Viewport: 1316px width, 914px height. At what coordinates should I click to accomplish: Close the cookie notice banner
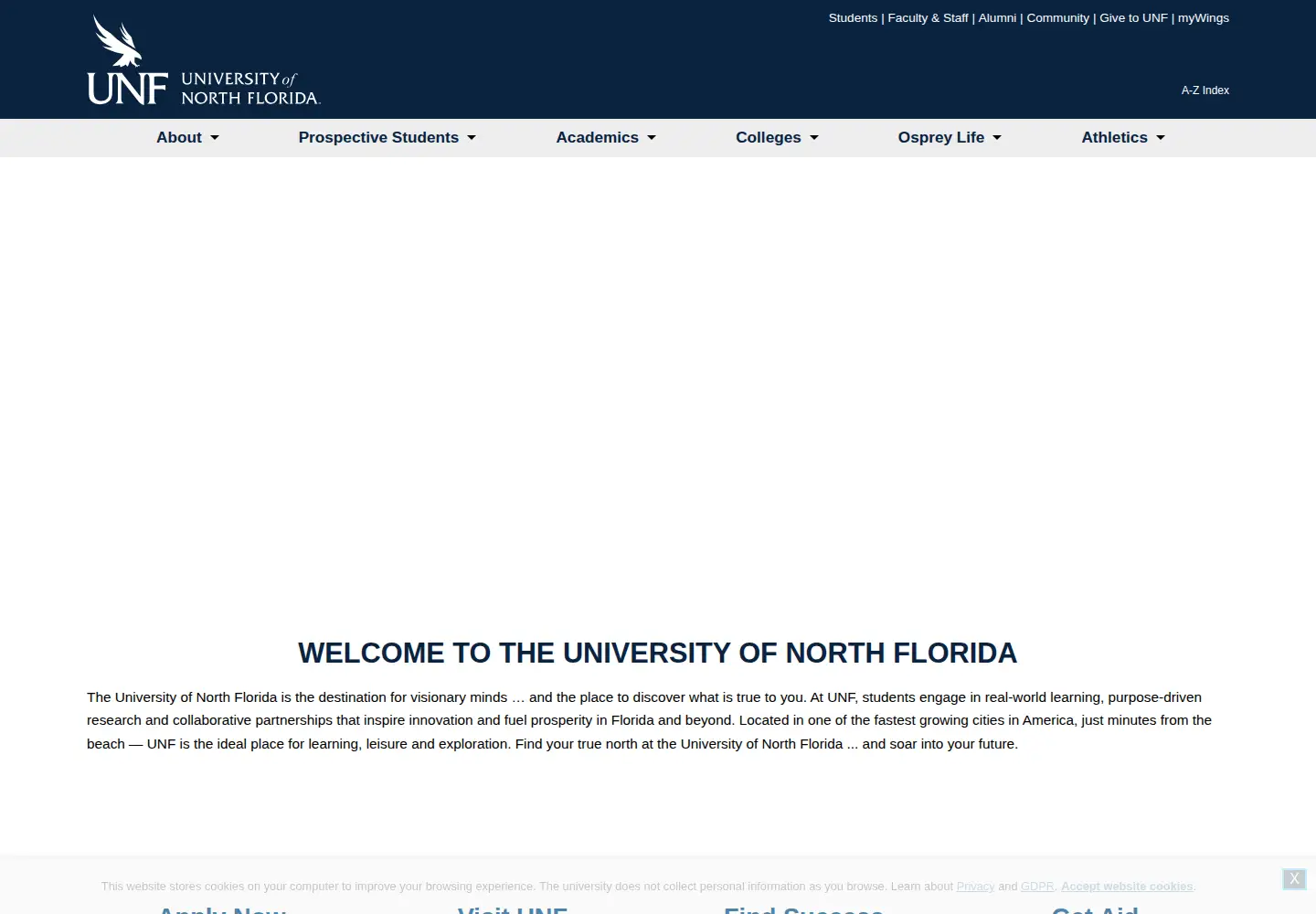1294,878
